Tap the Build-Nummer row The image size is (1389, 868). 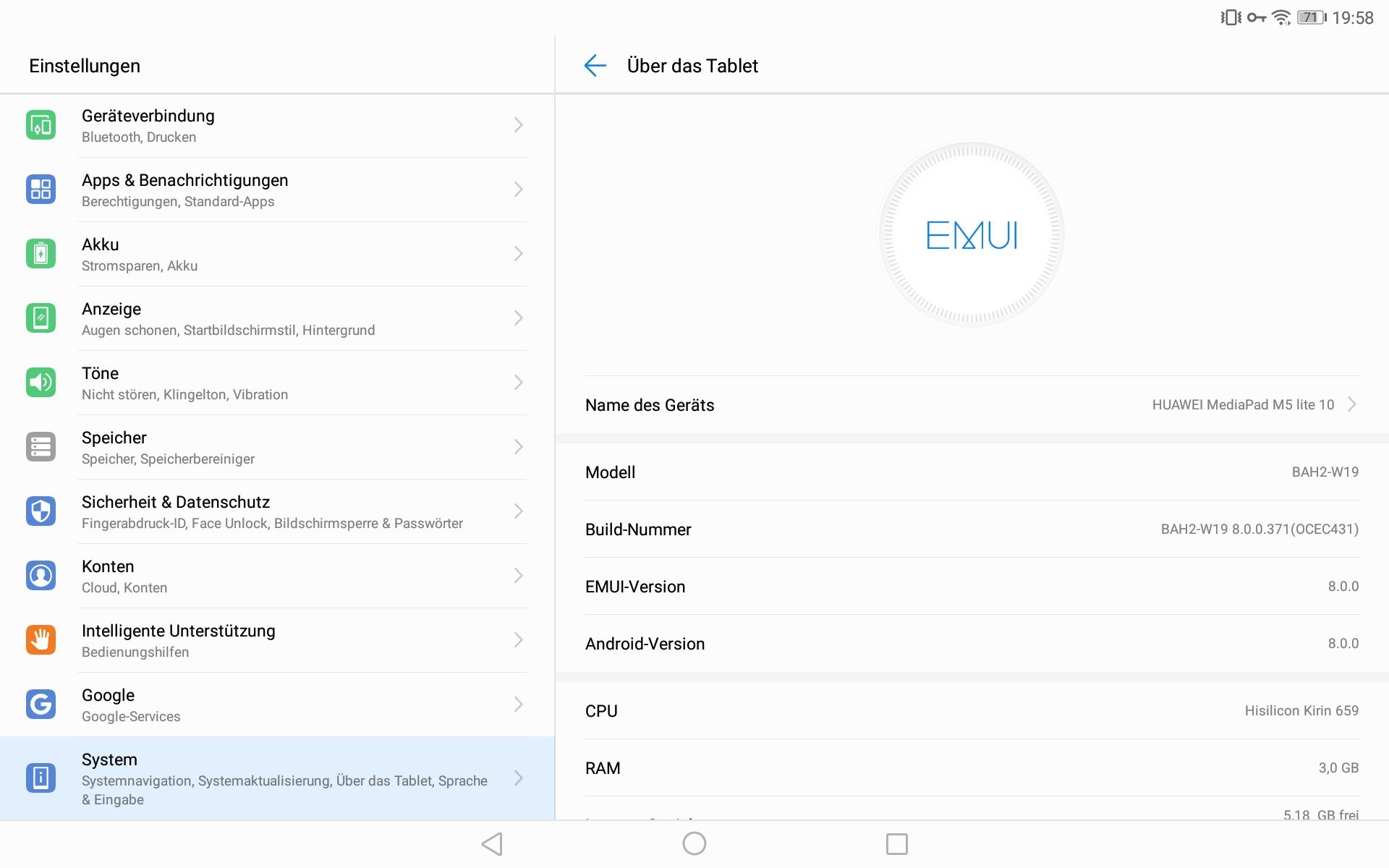point(971,529)
